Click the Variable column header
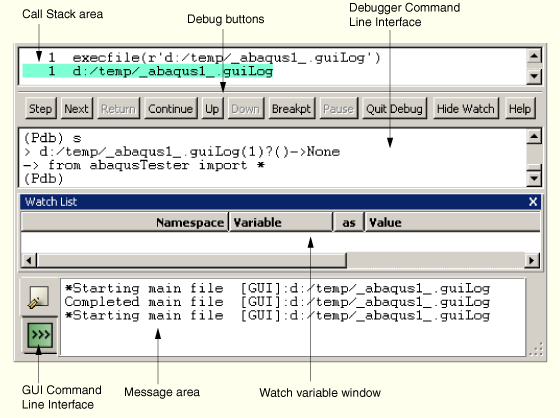Viewport: 560px width, 418px height. pyautogui.click(x=281, y=222)
